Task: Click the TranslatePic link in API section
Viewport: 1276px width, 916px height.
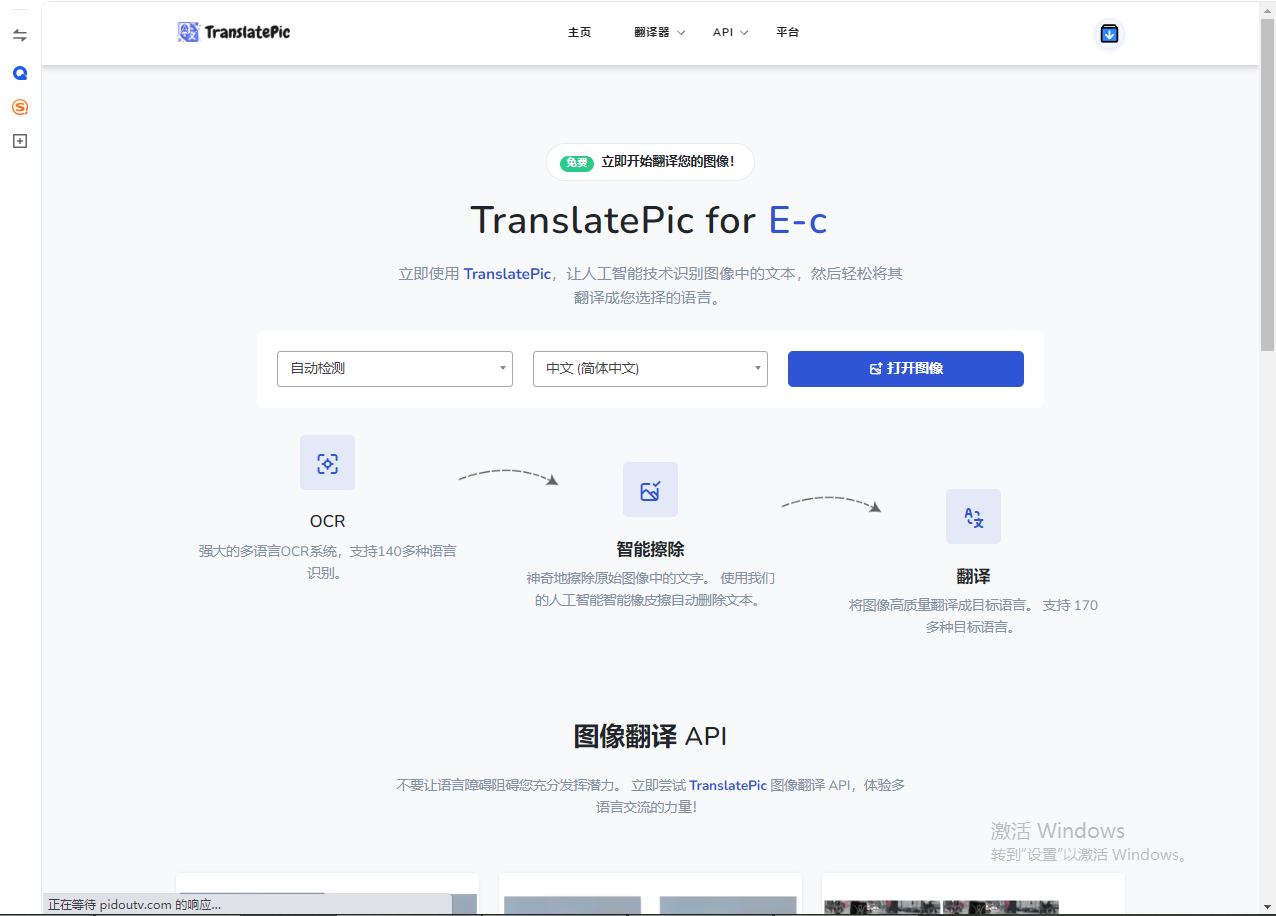Action: (728, 786)
